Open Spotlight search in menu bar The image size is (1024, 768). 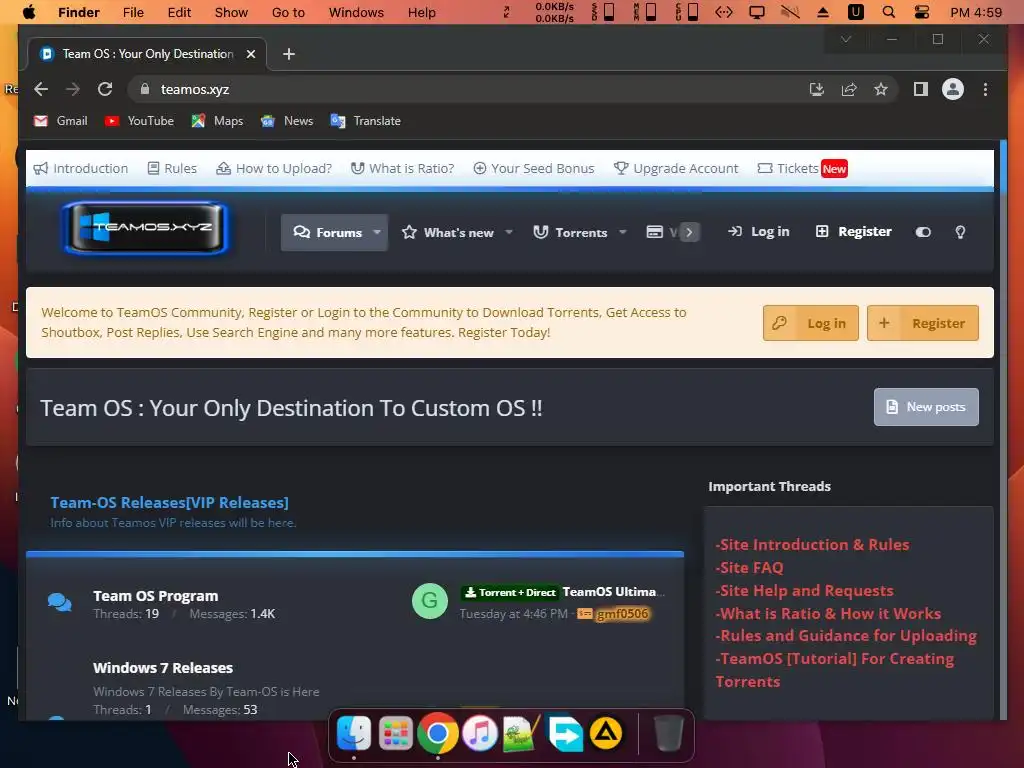888,12
